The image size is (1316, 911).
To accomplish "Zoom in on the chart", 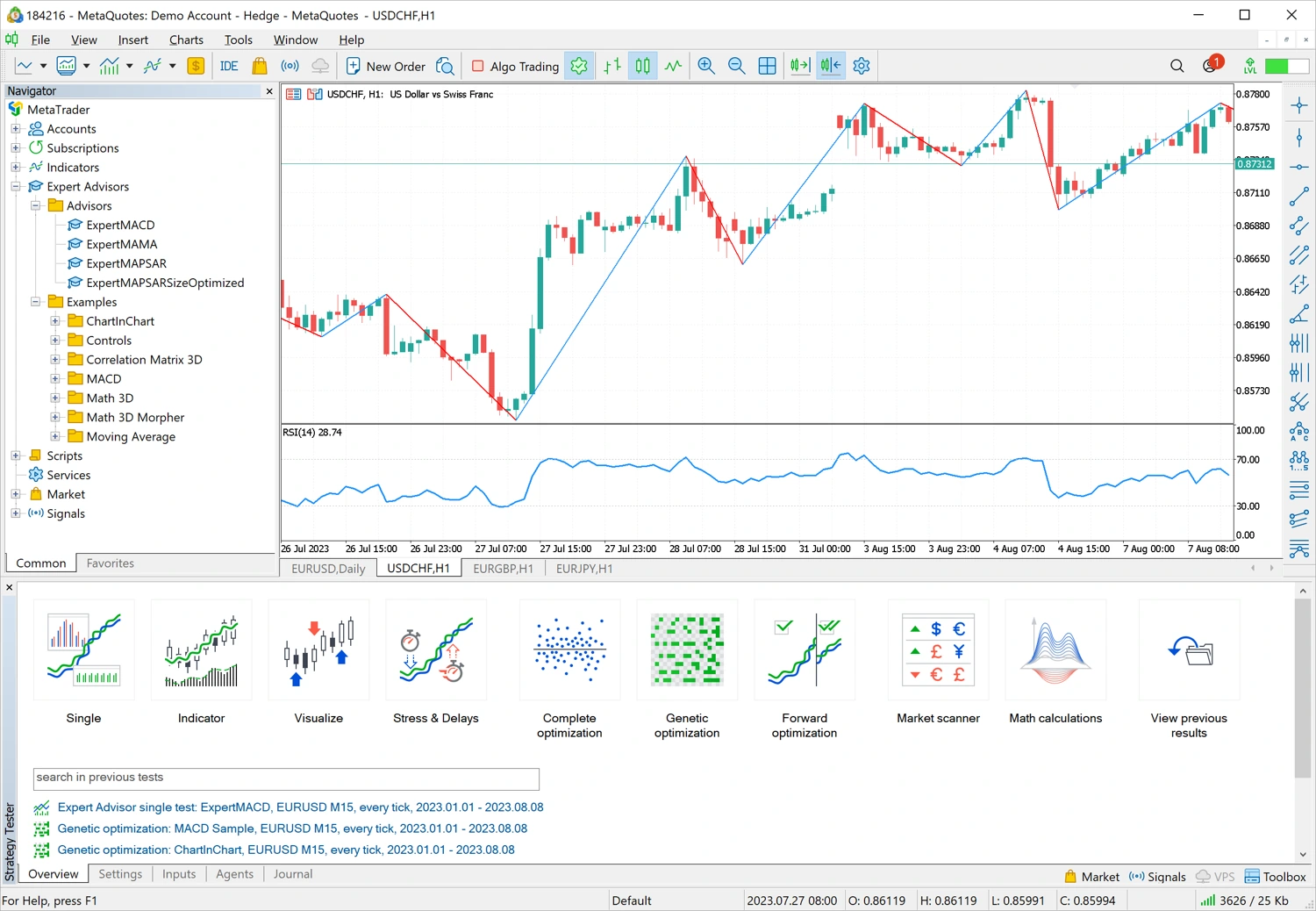I will (x=706, y=66).
